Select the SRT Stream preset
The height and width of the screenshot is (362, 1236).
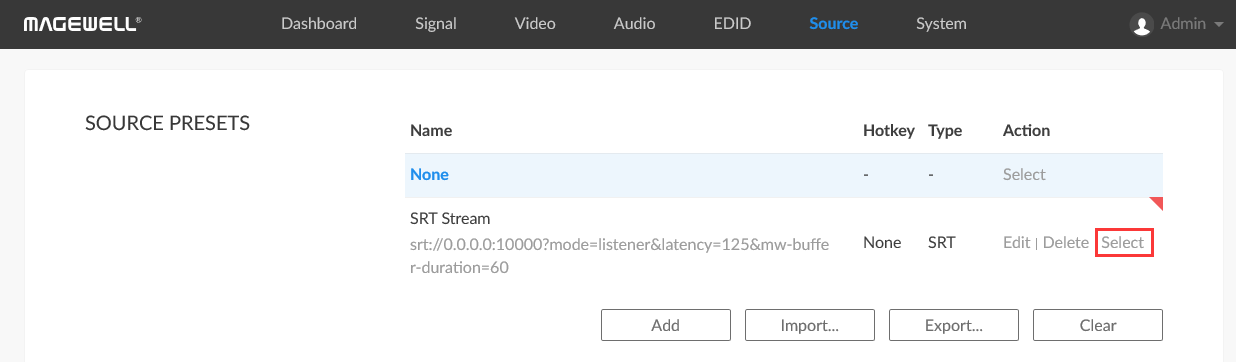click(x=1125, y=242)
